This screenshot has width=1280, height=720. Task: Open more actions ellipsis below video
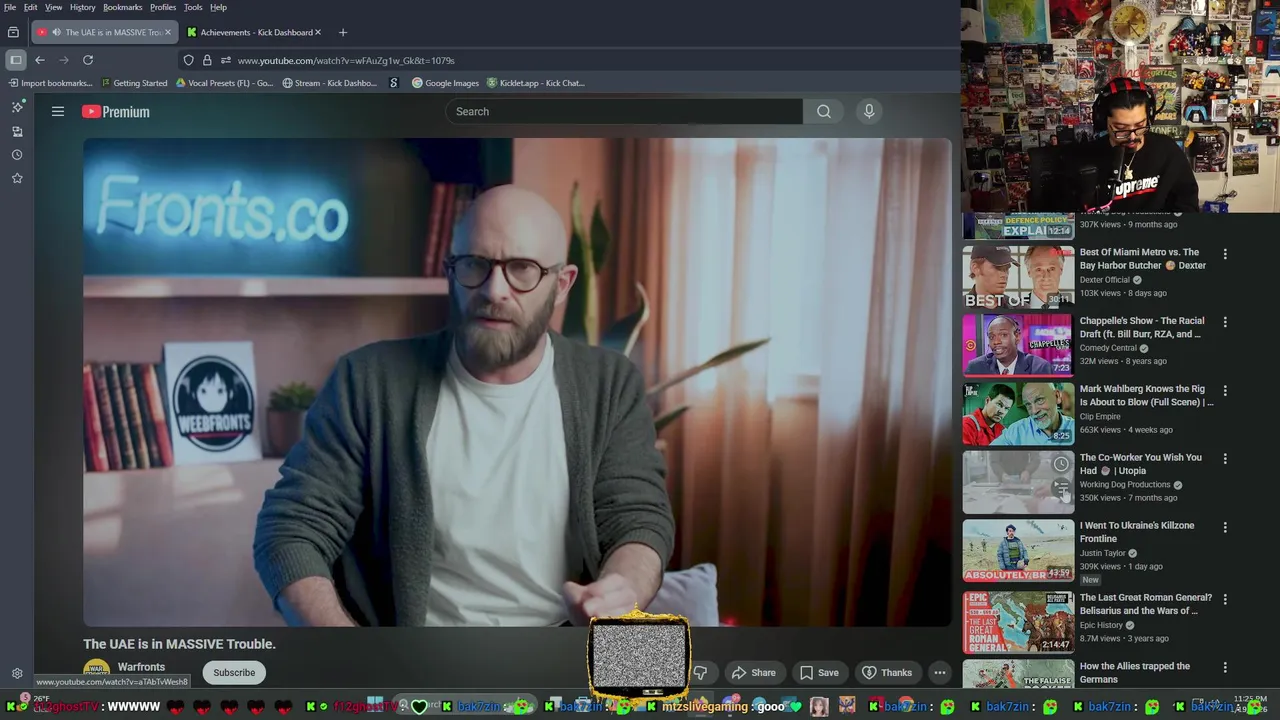click(x=940, y=673)
